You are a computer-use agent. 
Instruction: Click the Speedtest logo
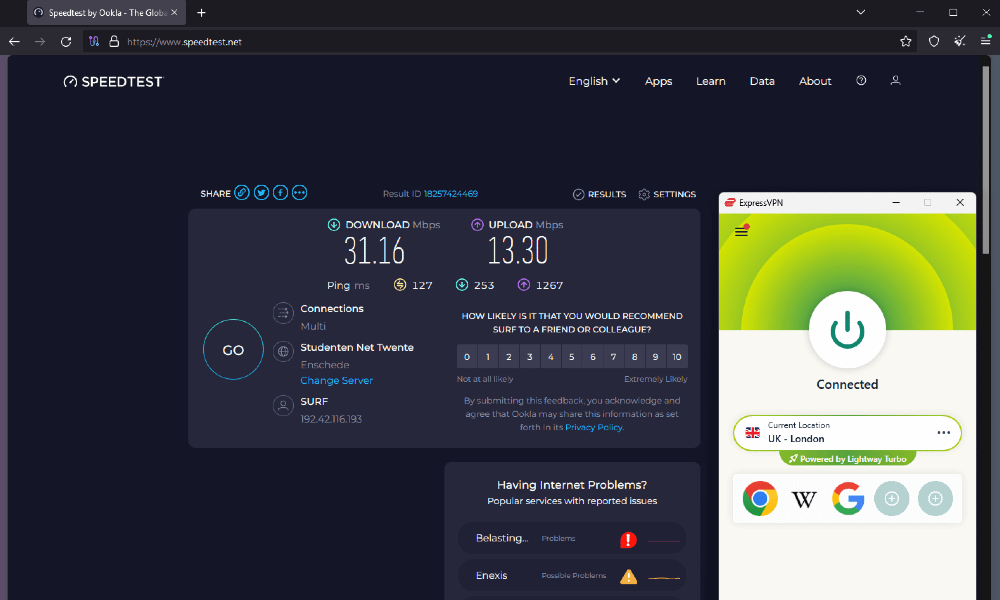tap(112, 81)
